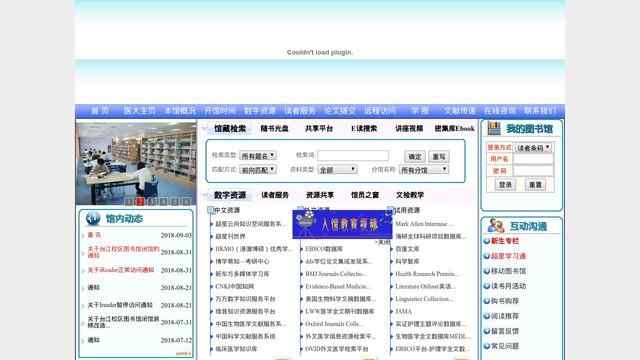Click the film camera icon on the blue banner

[305, 223]
